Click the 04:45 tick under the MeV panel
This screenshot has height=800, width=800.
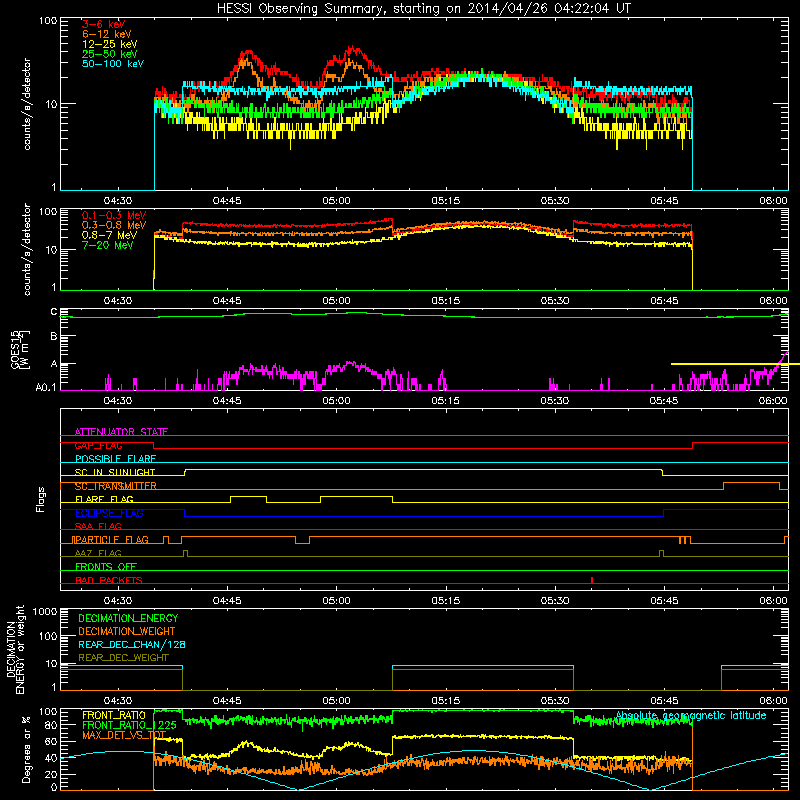pos(227,301)
